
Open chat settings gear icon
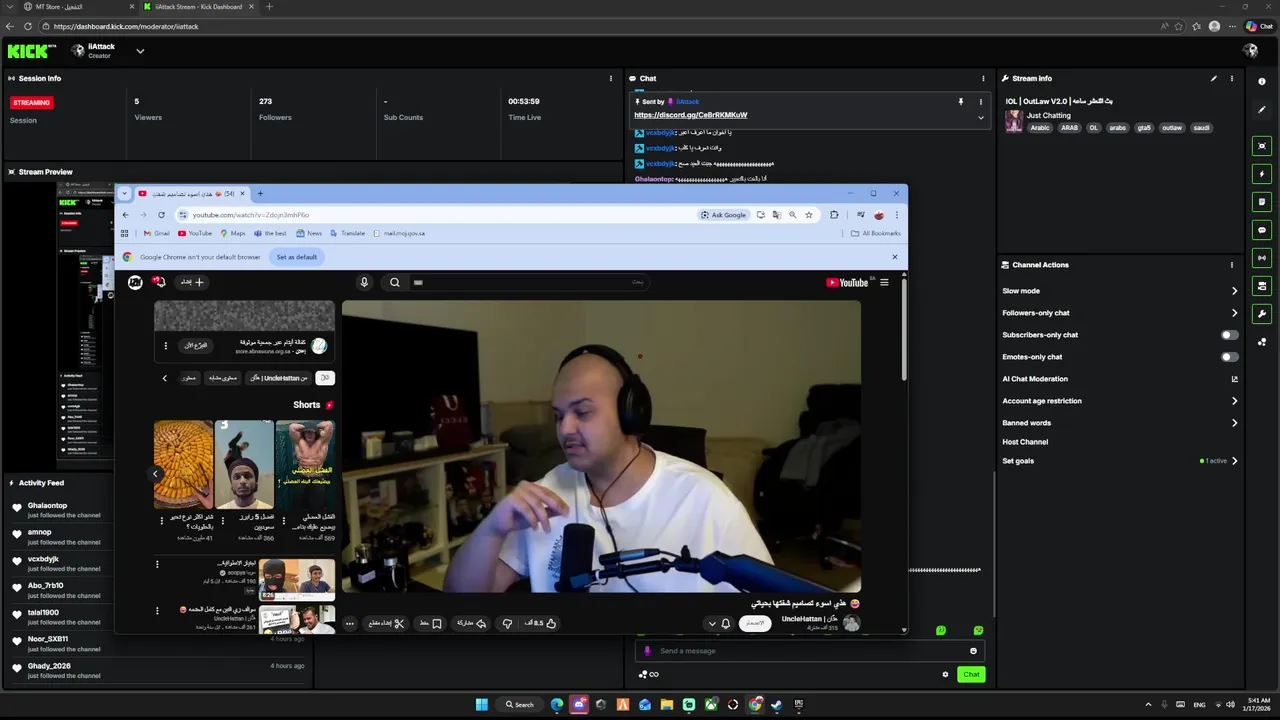(945, 674)
